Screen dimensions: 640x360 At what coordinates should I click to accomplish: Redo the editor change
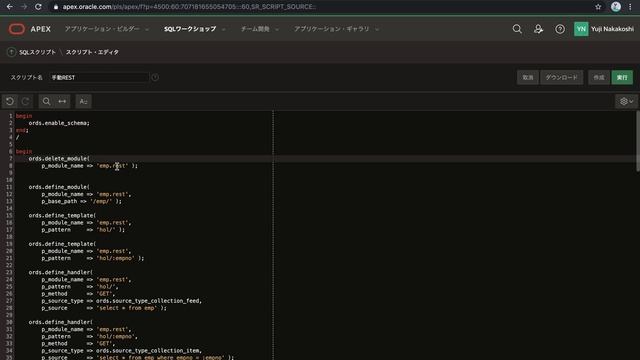[x=25, y=101]
